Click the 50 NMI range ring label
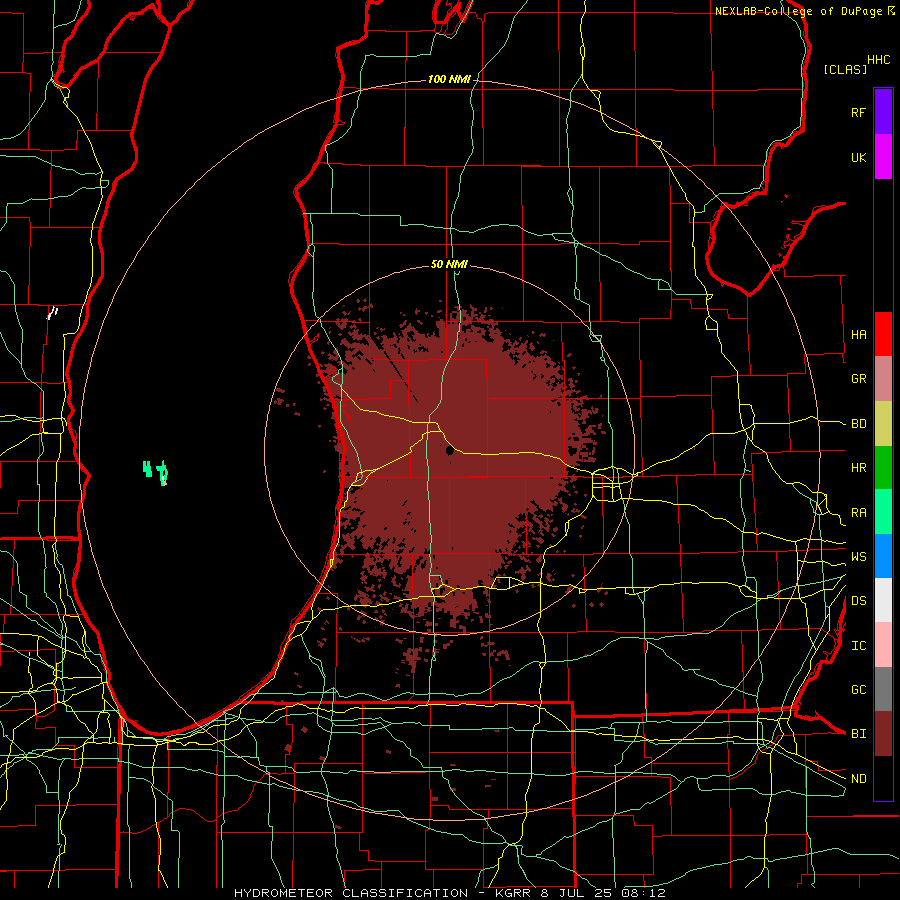The image size is (900, 900). coord(449,264)
